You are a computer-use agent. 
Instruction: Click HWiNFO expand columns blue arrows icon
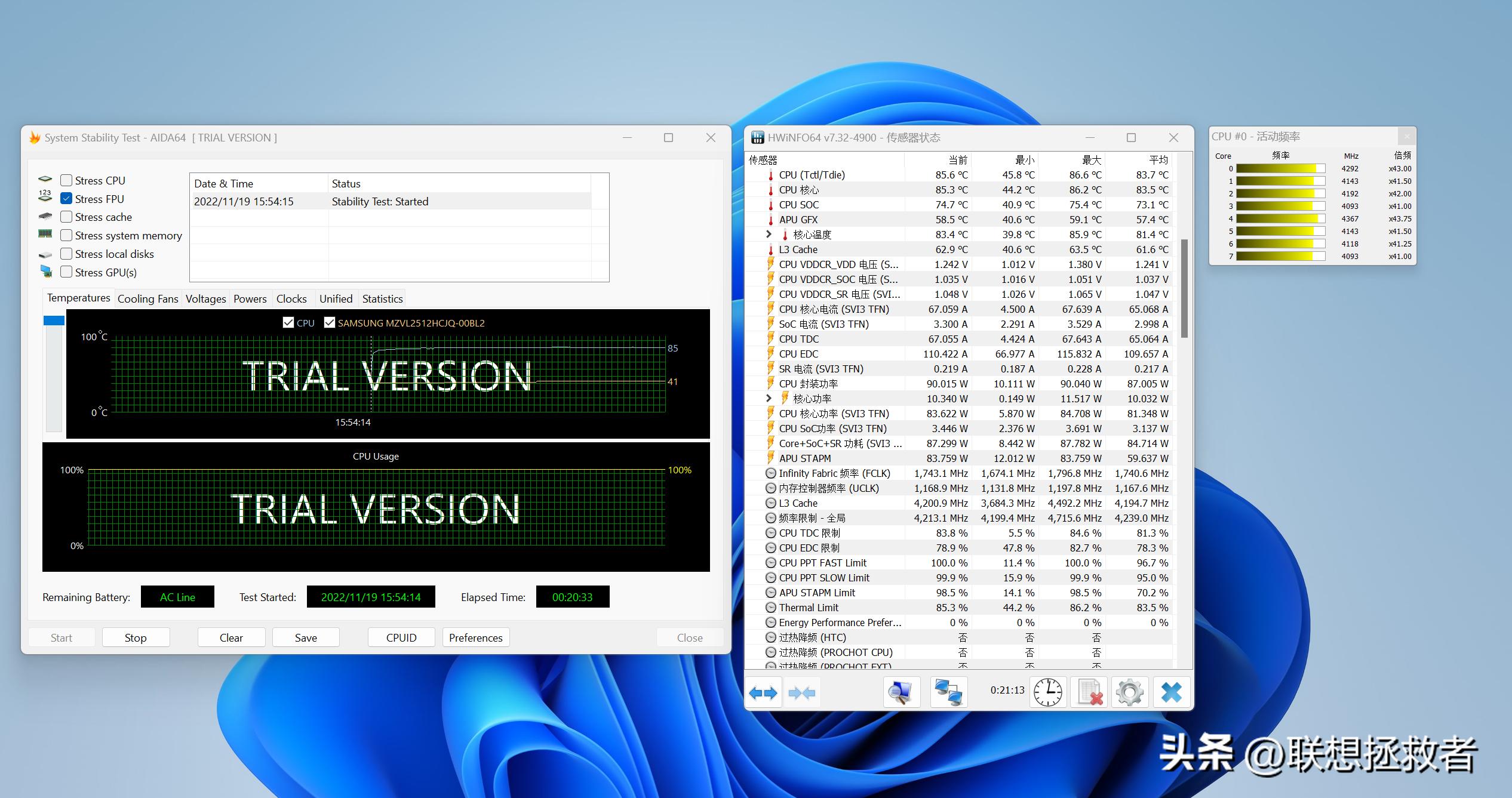763,692
